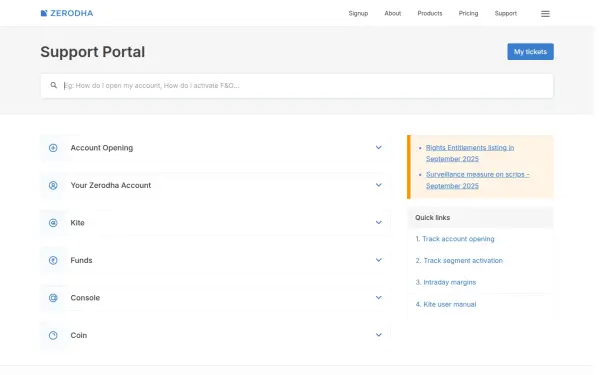Expand the Funds section chevron

378,260
